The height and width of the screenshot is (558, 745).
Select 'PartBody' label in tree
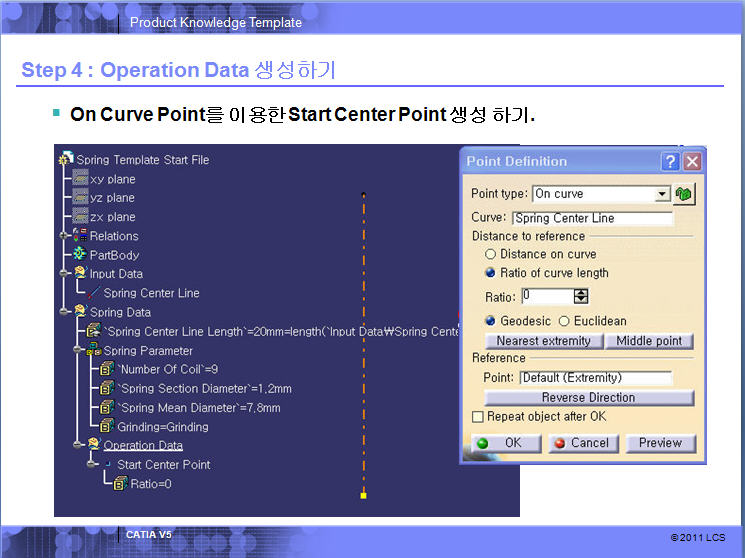pyautogui.click(x=114, y=255)
